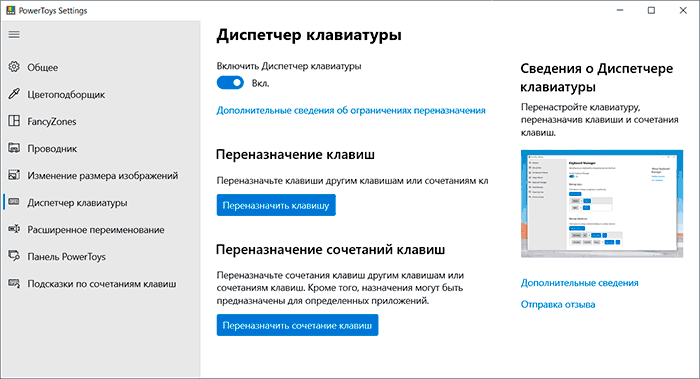
Task: Click the Диспетчер клавиатуры page heading
Action: pyautogui.click(x=309, y=35)
